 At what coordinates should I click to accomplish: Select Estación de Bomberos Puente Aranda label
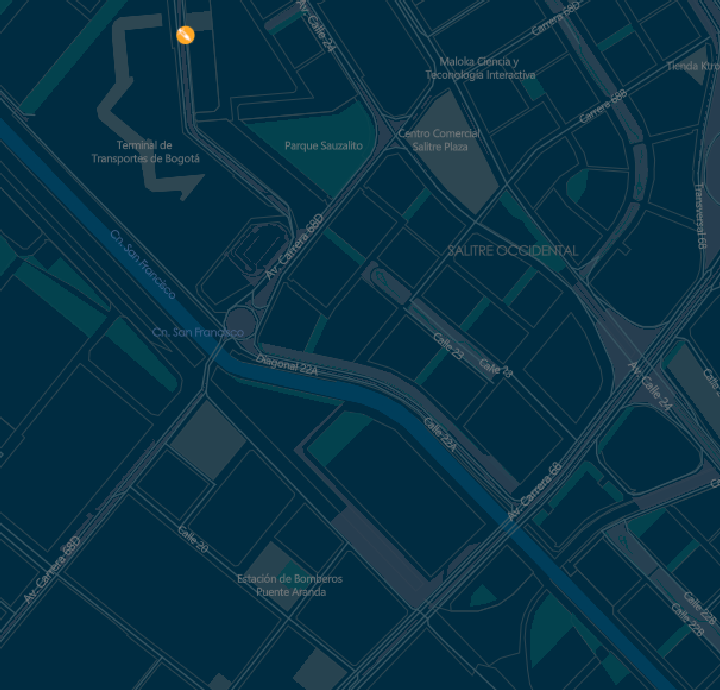tap(290, 585)
